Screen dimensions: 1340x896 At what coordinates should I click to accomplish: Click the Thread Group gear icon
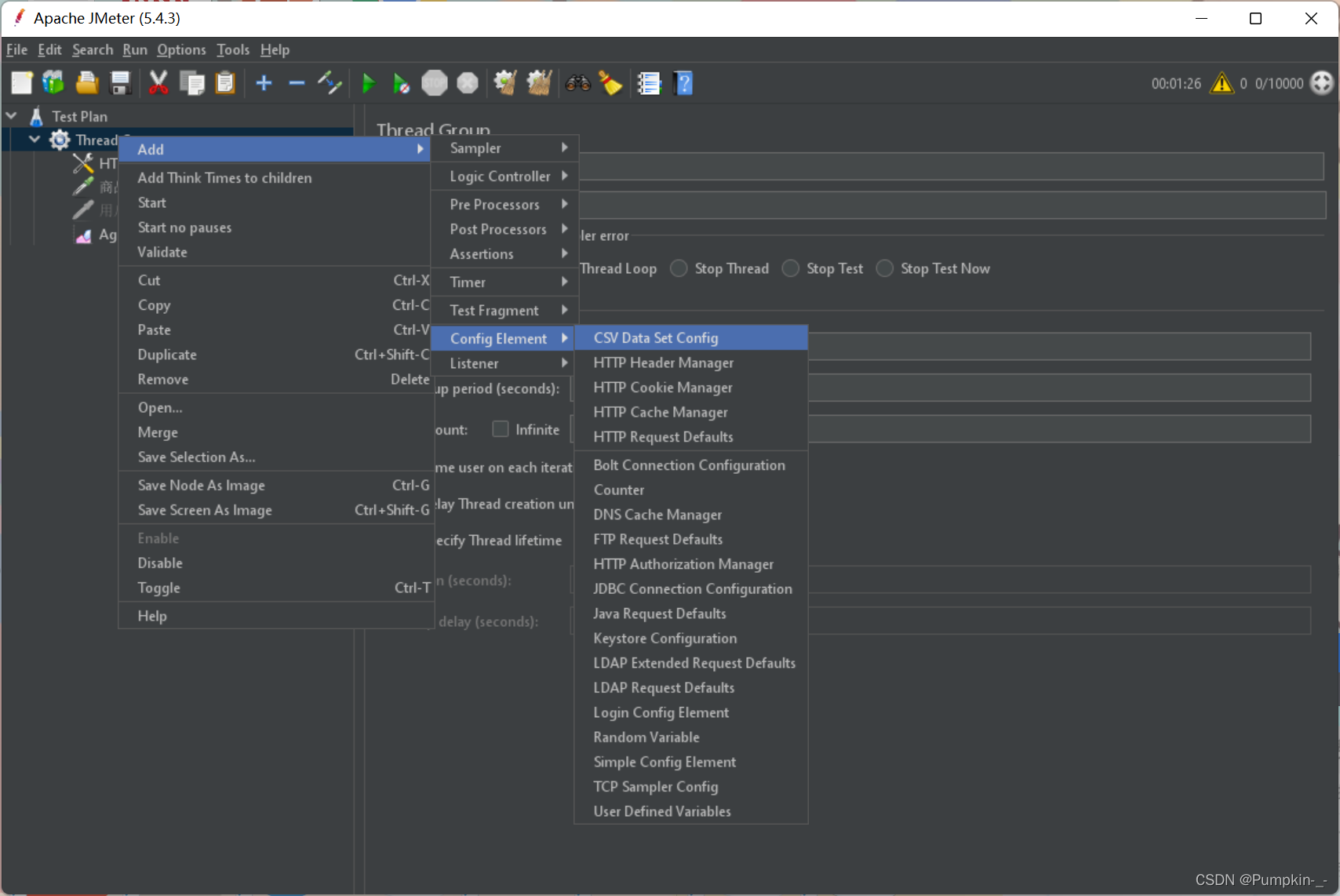pos(60,140)
